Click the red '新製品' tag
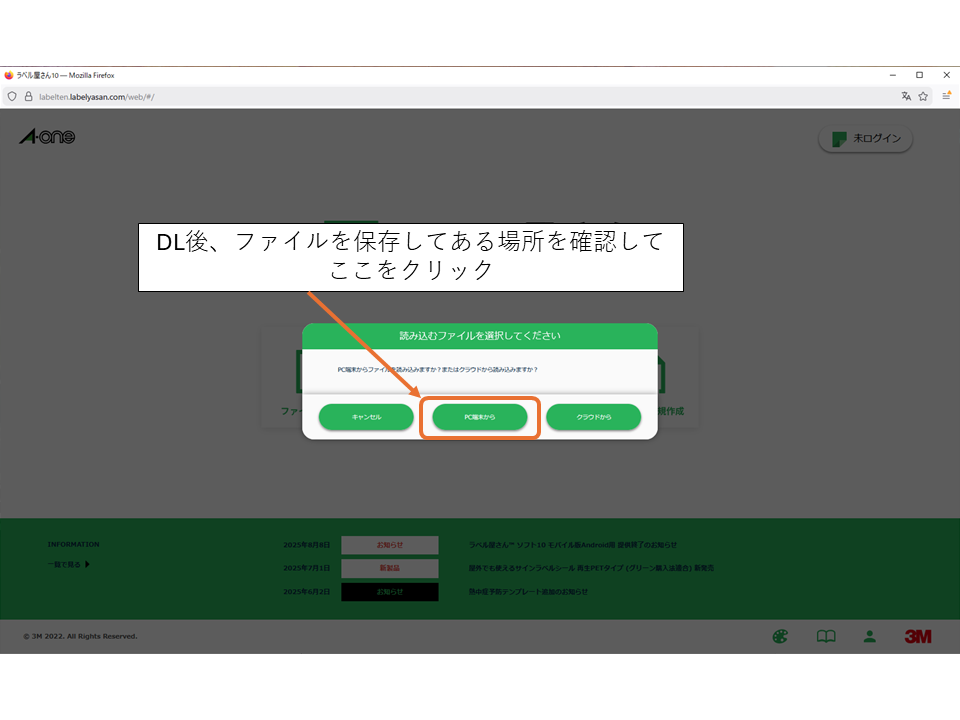Image resolution: width=960 pixels, height=720 pixels. (x=389, y=568)
